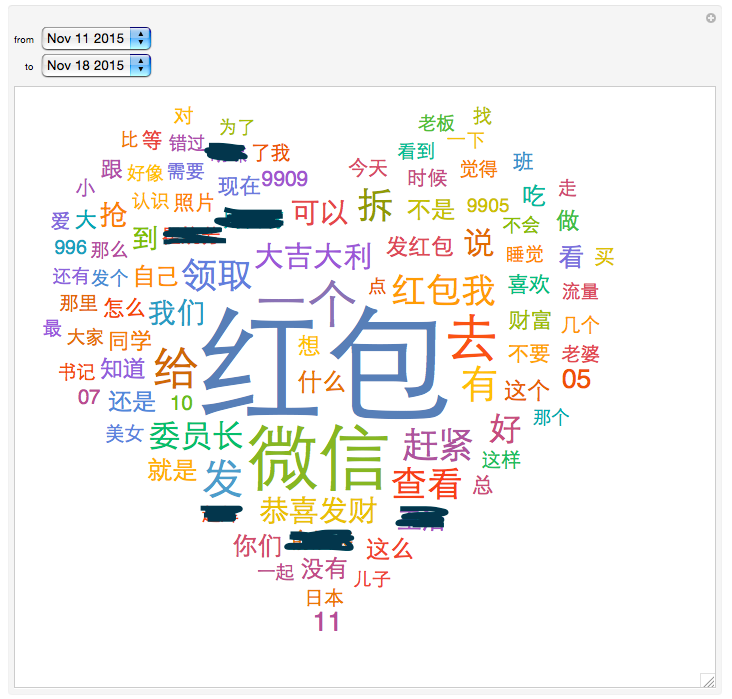The width and height of the screenshot is (732, 699).
Task: Click the orange word 那里
Action: [x=78, y=304]
